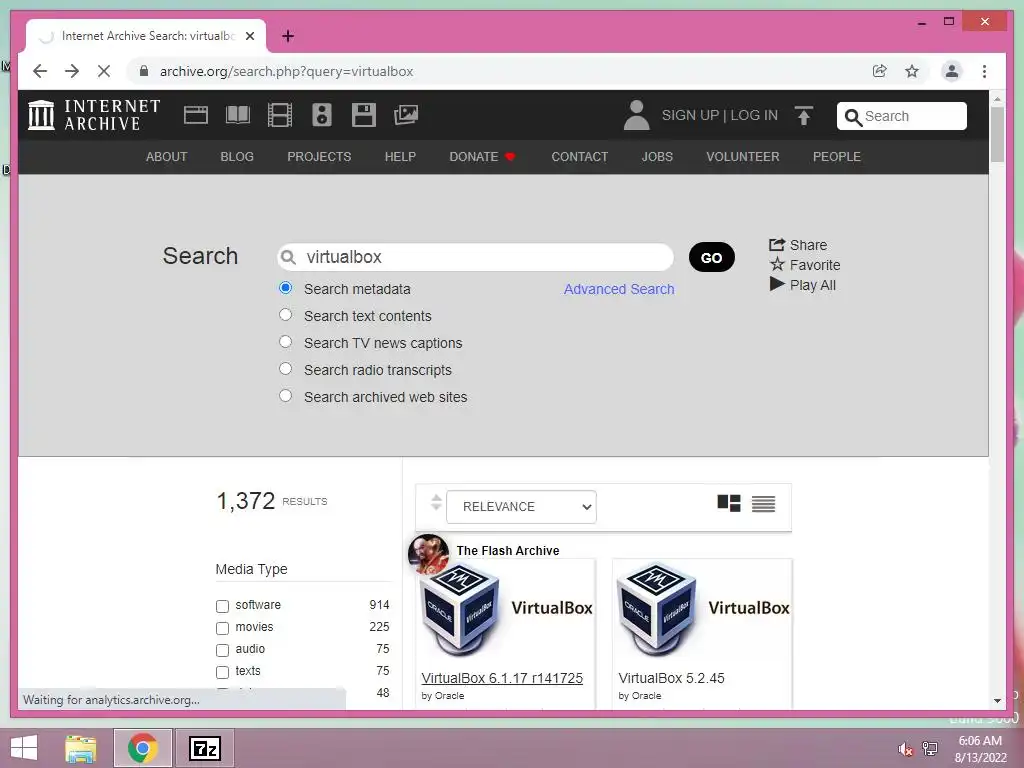Open the Images icon in header
This screenshot has height=768, width=1024.
(406, 115)
